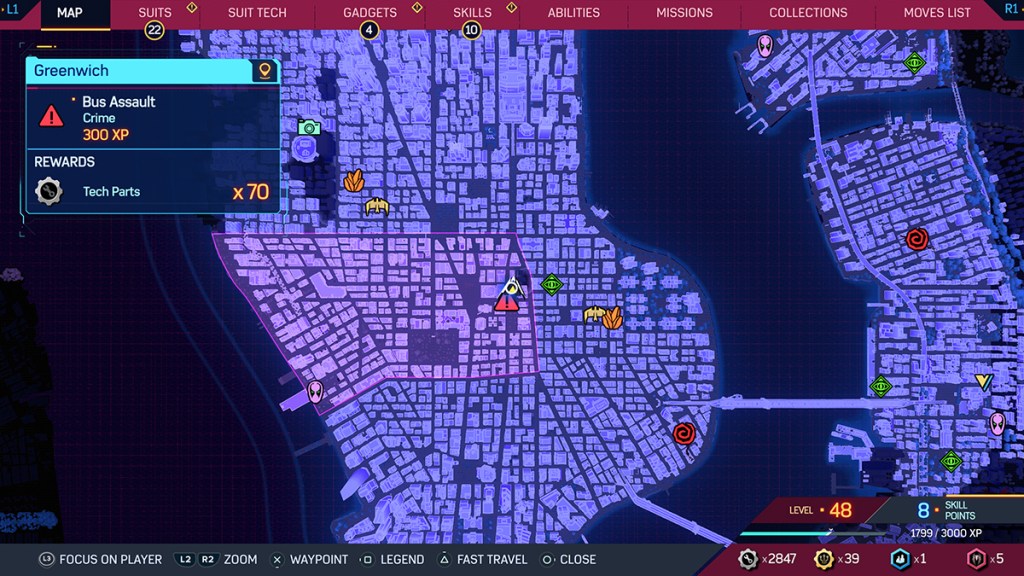This screenshot has width=1024, height=576.
Task: Click the "Crime" label under Bus Assault
Action: pyautogui.click(x=99, y=118)
